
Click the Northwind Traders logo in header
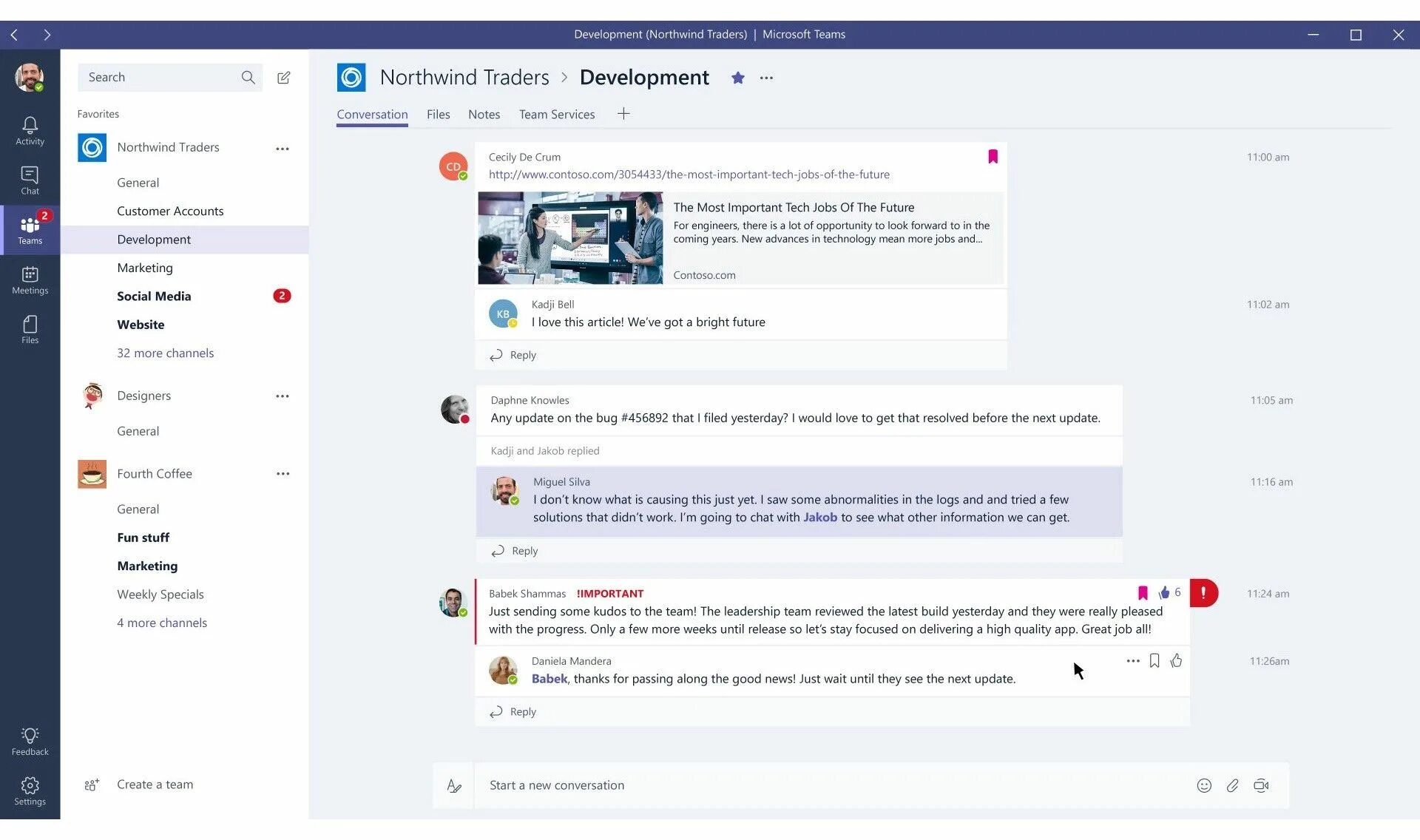(351, 77)
